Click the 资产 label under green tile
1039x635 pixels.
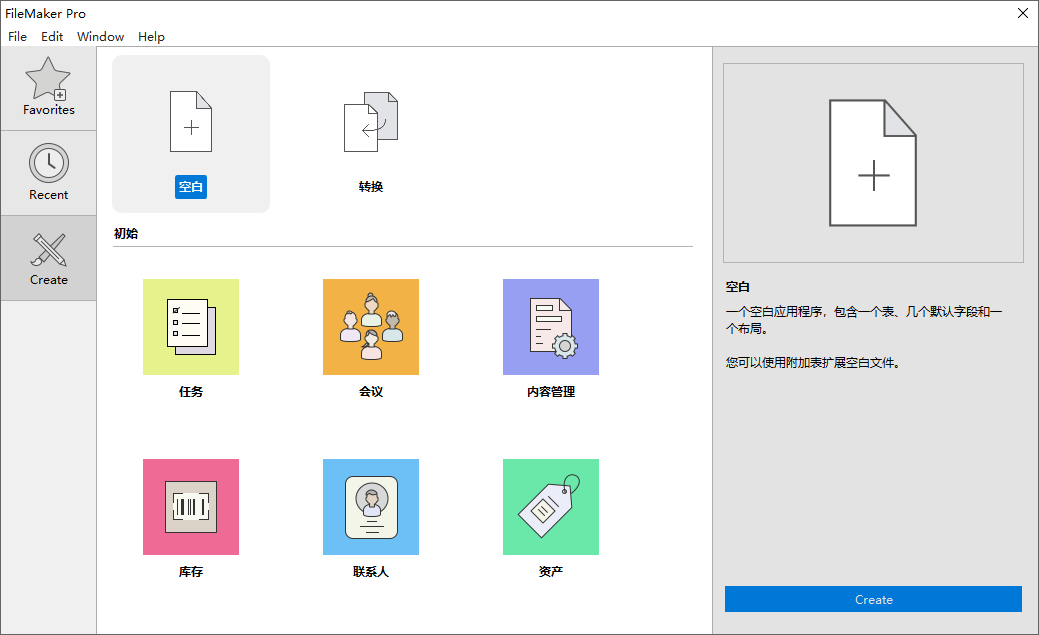click(551, 571)
